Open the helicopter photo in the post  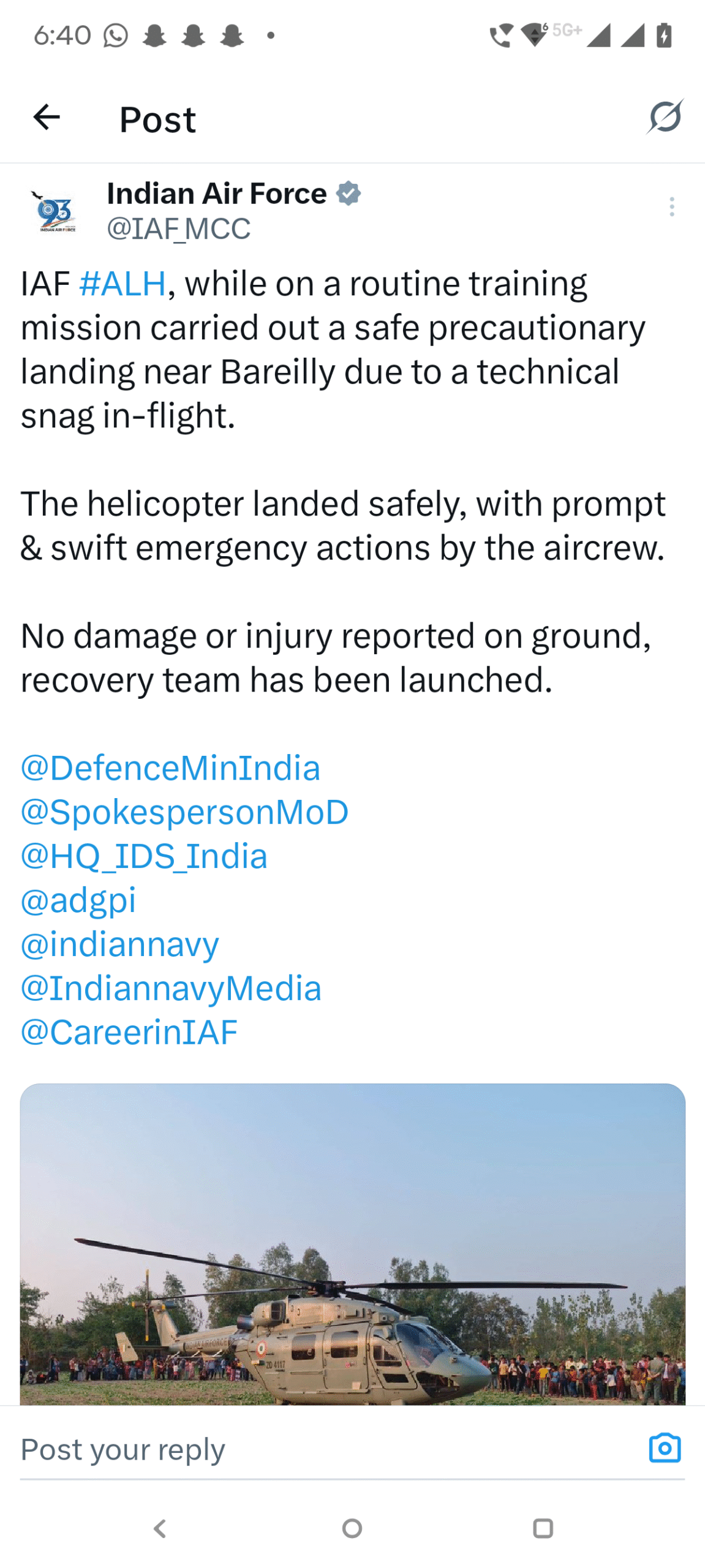click(x=352, y=1243)
